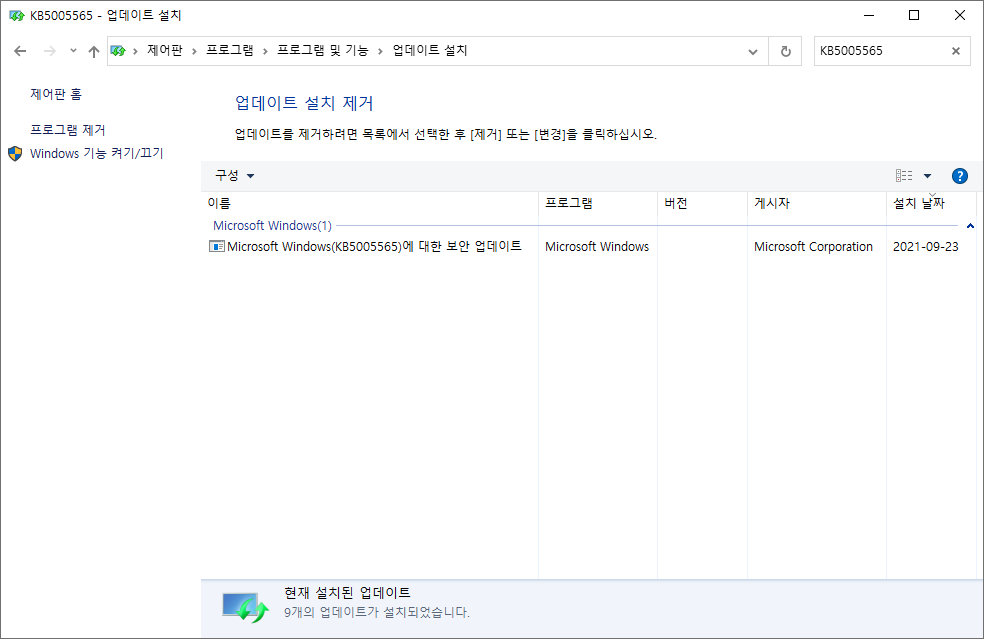Click 현재 설치된 업데이트 text

[x=347, y=593]
